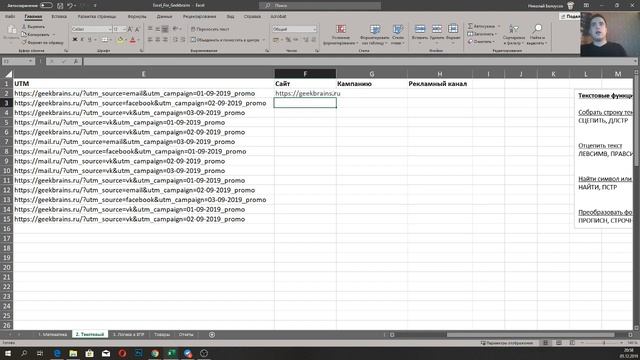Screen dimensions: 640x360
Task: Switch to the Данные ribbon tab
Action: pyautogui.click(x=164, y=17)
